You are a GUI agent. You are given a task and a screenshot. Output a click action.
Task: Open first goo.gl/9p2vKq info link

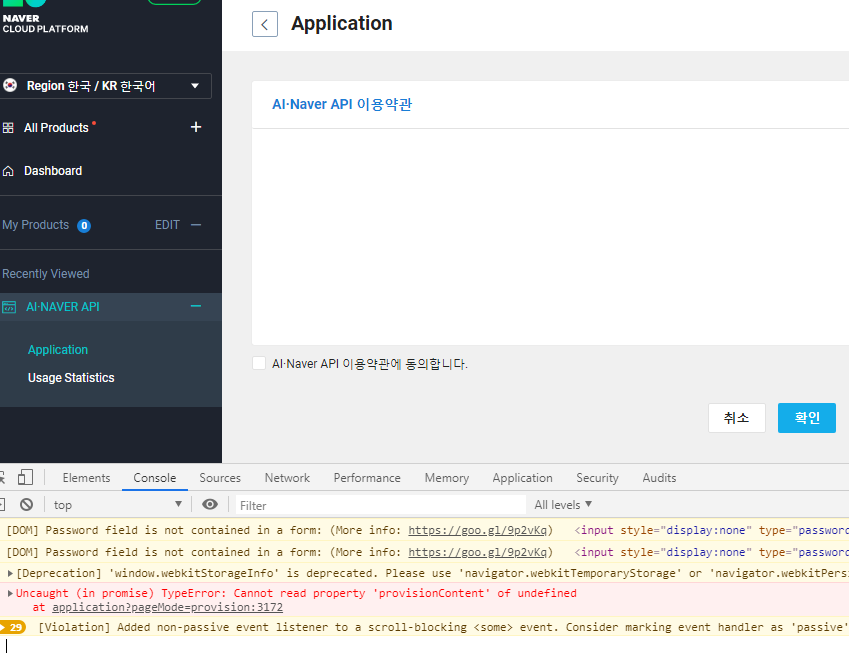click(x=477, y=530)
